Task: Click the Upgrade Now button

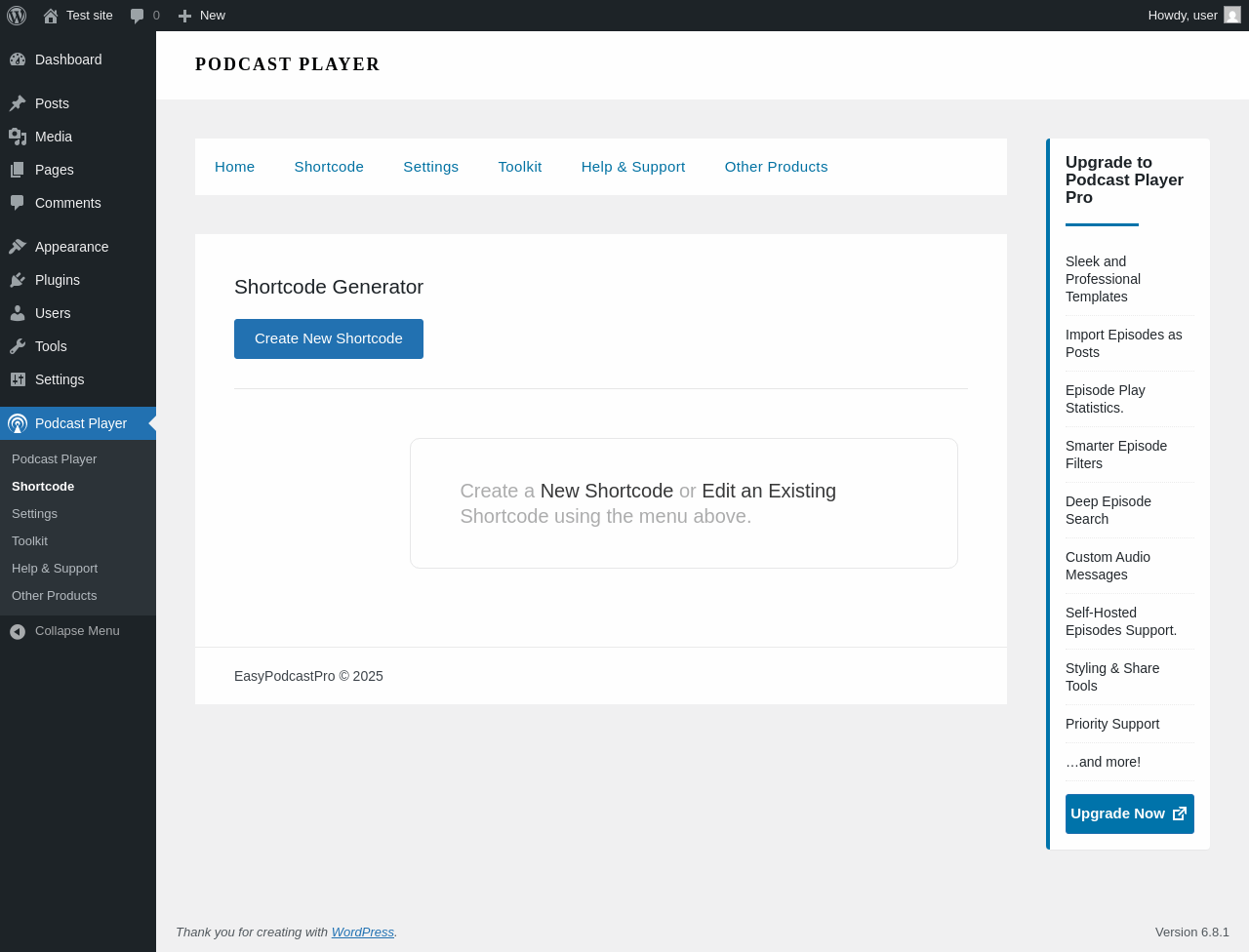Action: coord(1130,813)
